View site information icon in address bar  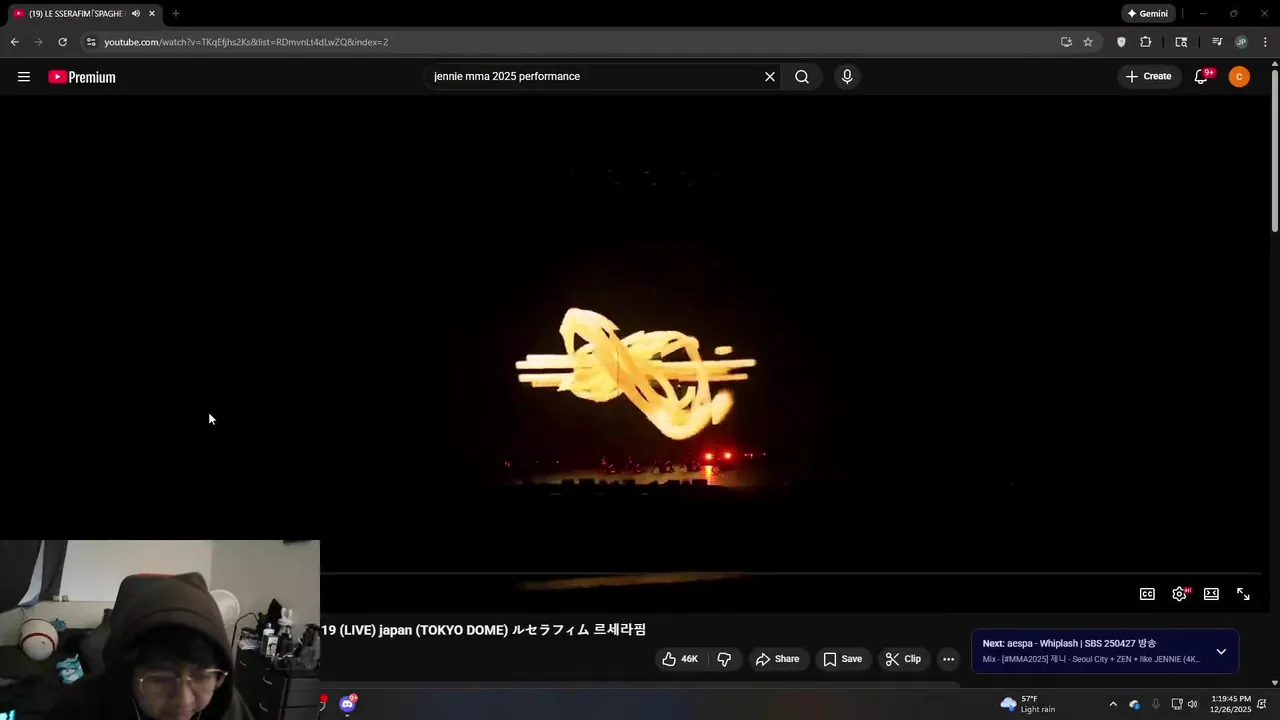pos(91,42)
